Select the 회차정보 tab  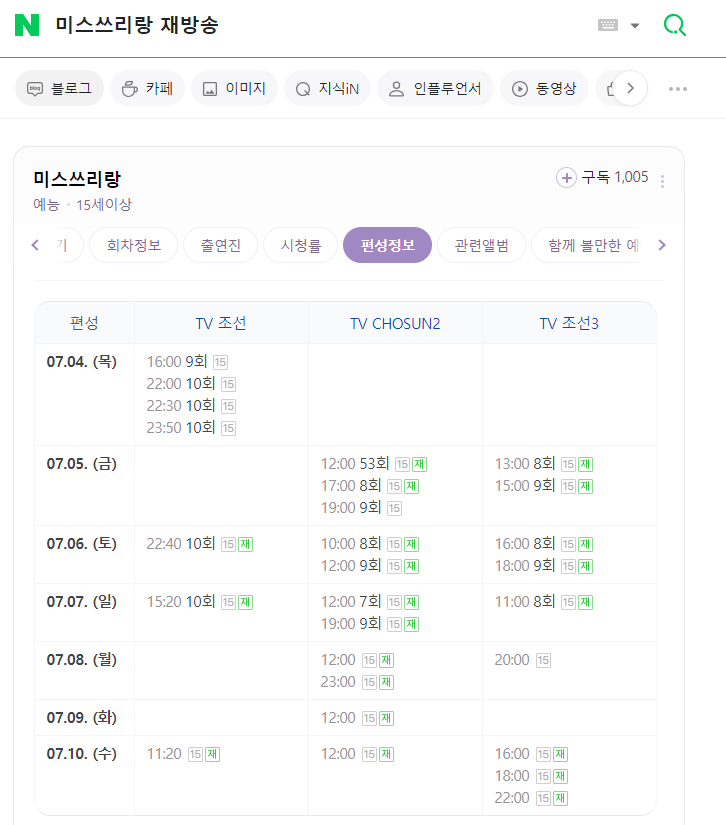click(x=134, y=245)
